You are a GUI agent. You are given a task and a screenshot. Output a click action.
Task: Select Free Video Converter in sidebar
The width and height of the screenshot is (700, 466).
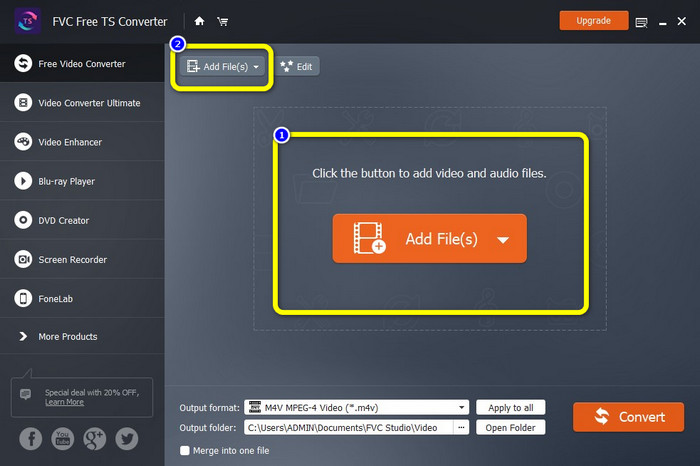point(82,63)
